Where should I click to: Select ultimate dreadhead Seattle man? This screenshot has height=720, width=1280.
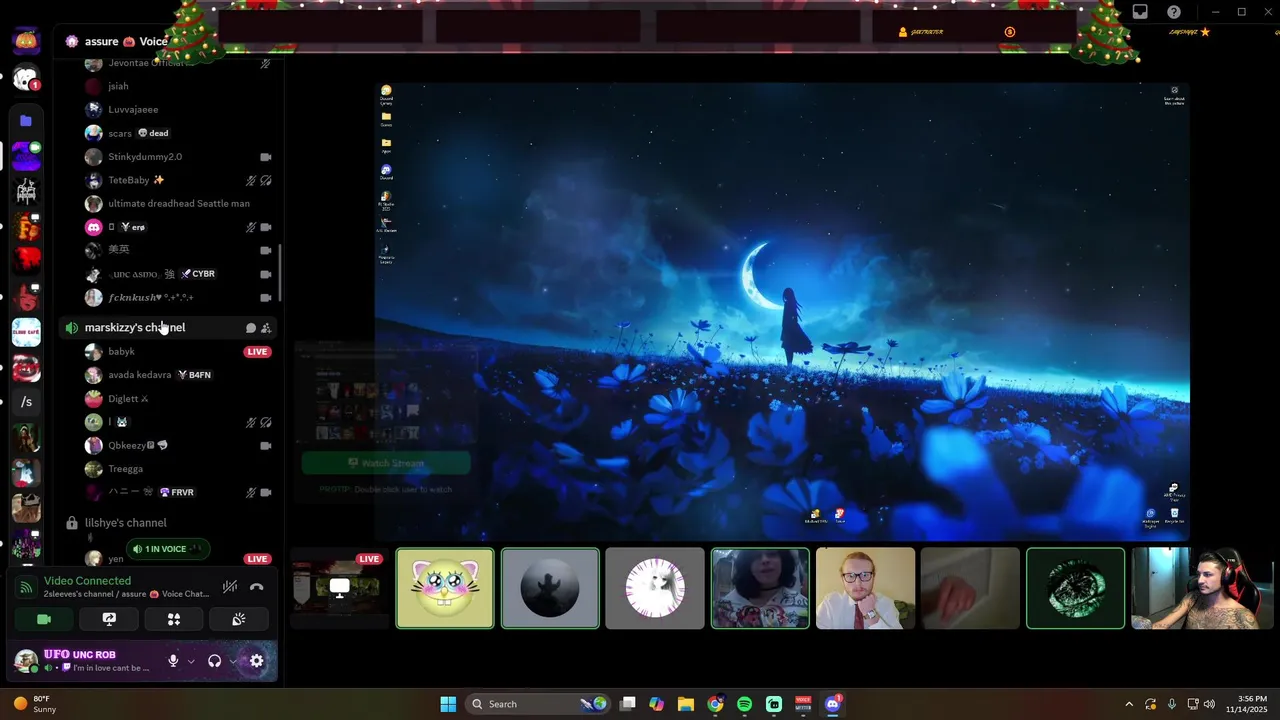(x=179, y=204)
